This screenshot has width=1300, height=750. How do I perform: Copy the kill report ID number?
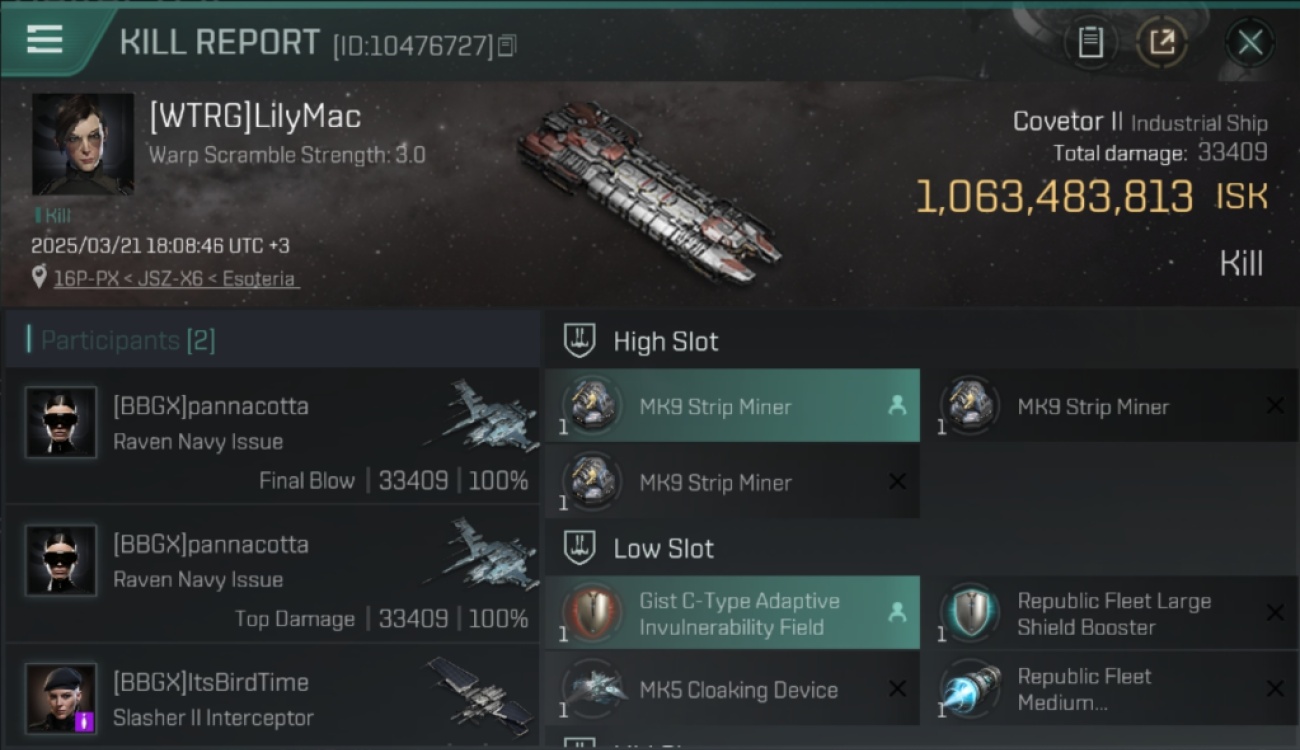(x=507, y=45)
